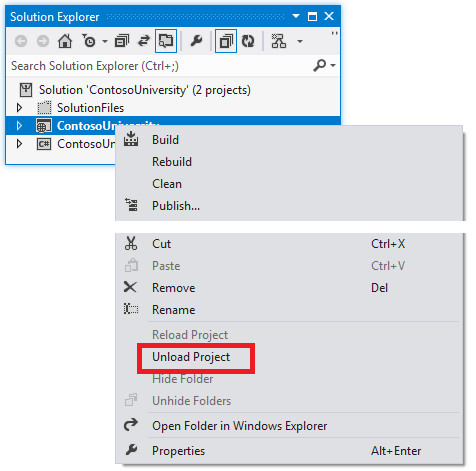Click the magnifier search icon
This screenshot has height=471, width=476.
(319, 65)
